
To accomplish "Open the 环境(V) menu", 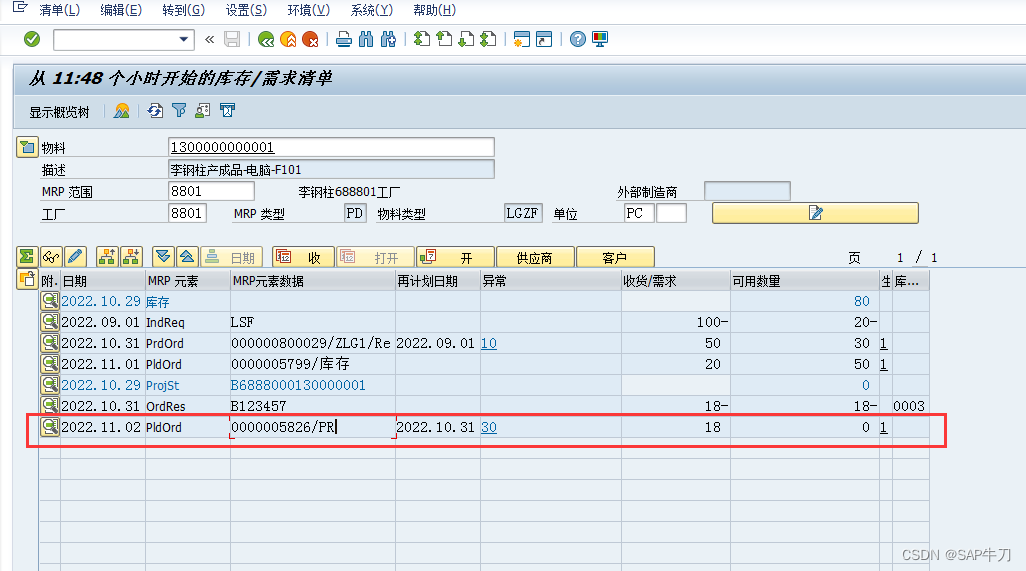I will coord(309,10).
